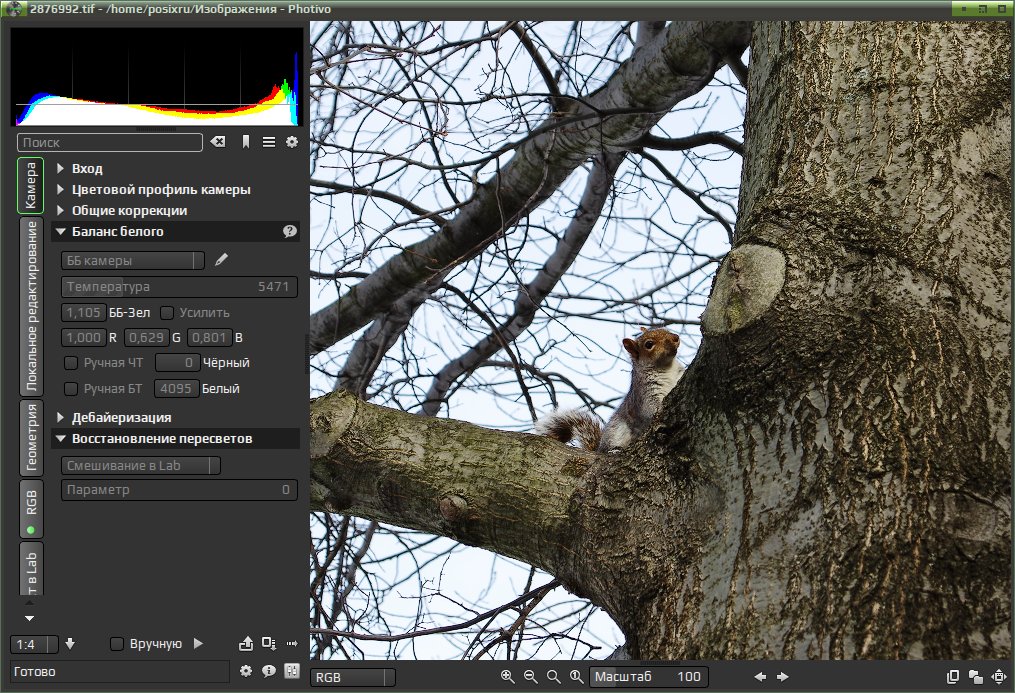Click the dotted right-arrow icon
This screenshot has width=1015, height=693.
point(292,643)
